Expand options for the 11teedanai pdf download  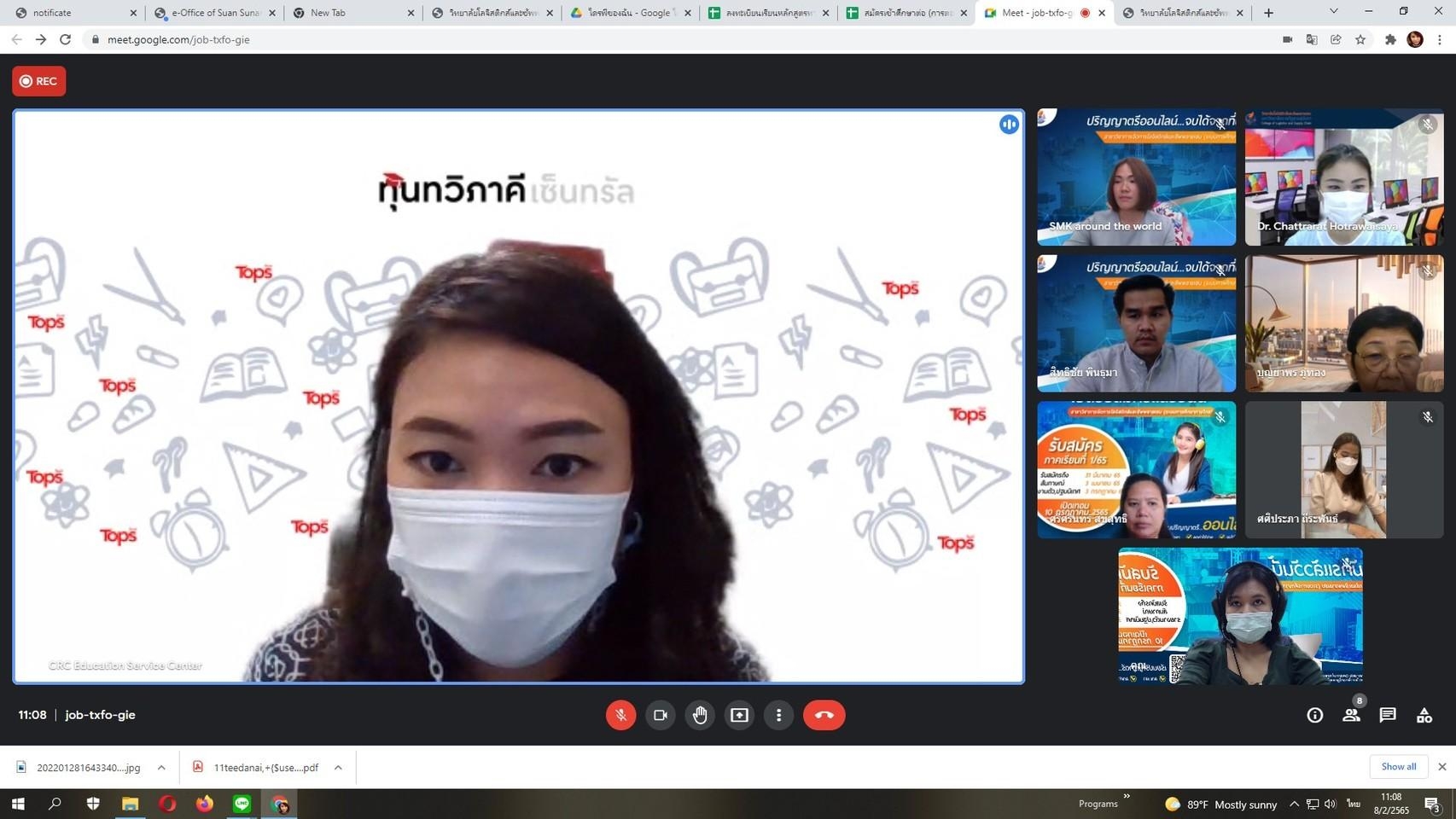point(338,768)
